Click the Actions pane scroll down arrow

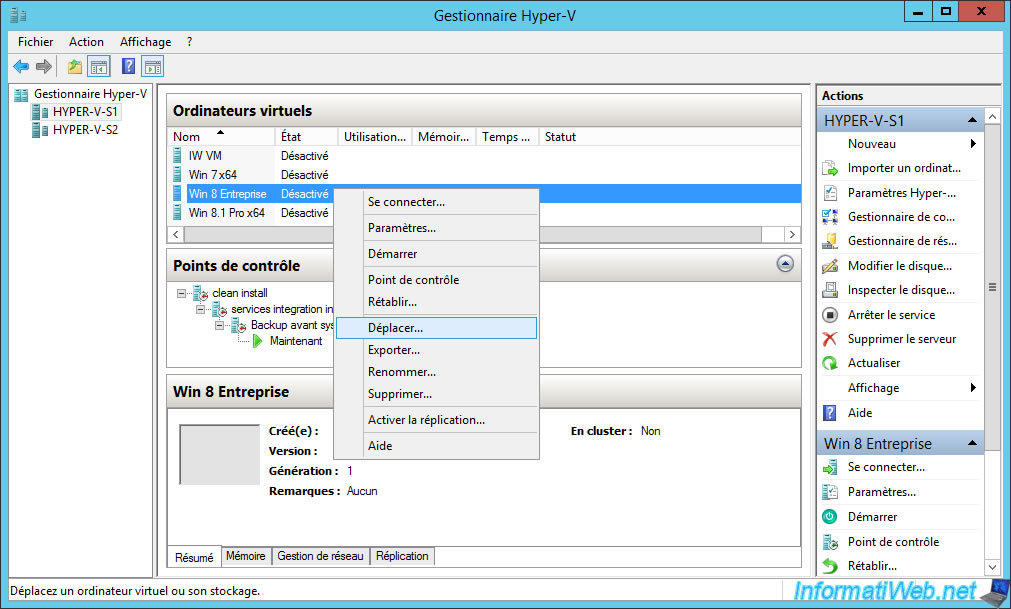[x=992, y=567]
